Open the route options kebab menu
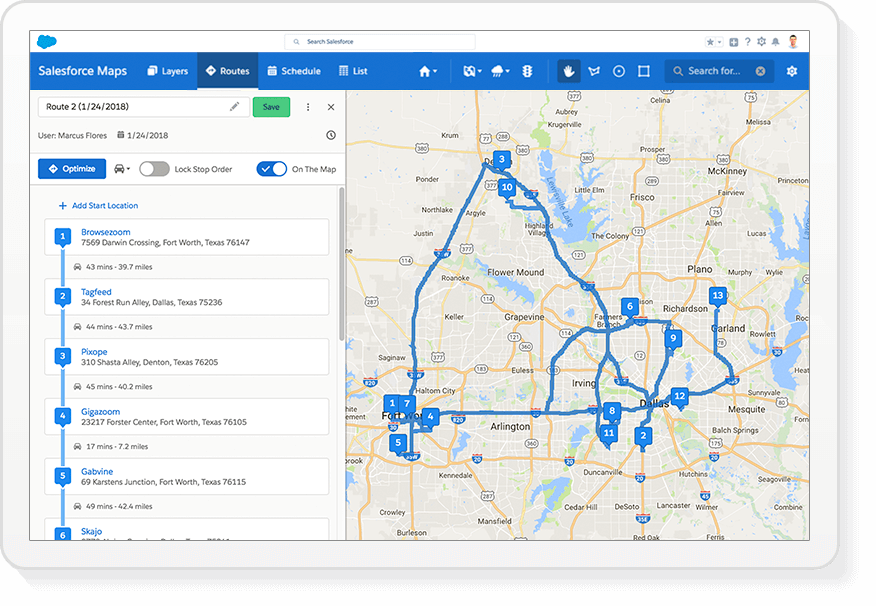Screen dimensions: 876x606 click(x=307, y=107)
